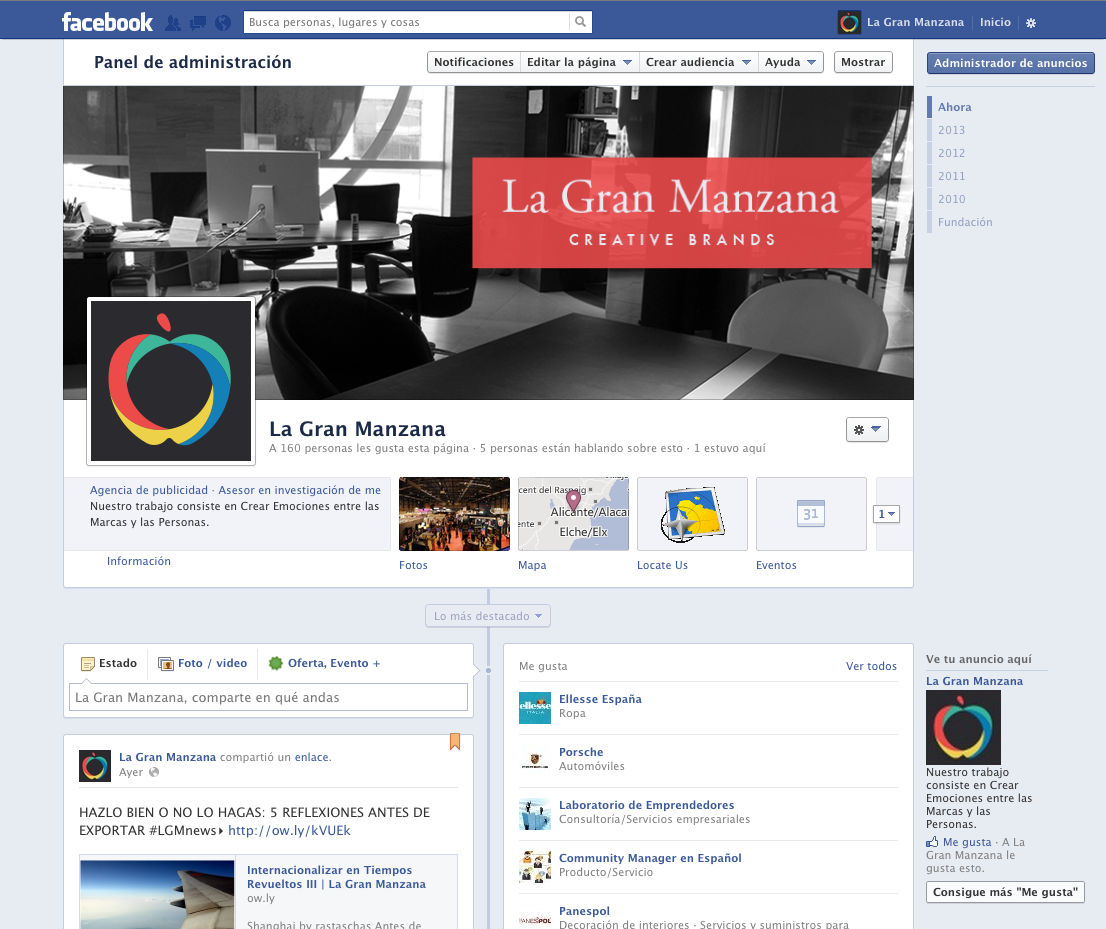The width and height of the screenshot is (1106, 929).
Task: Open notifications globe icon in header
Action: 222,22
